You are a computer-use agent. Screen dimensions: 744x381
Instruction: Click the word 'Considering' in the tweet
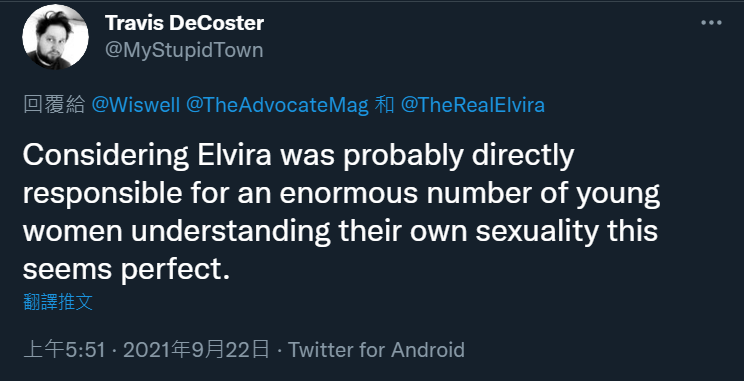pos(106,156)
